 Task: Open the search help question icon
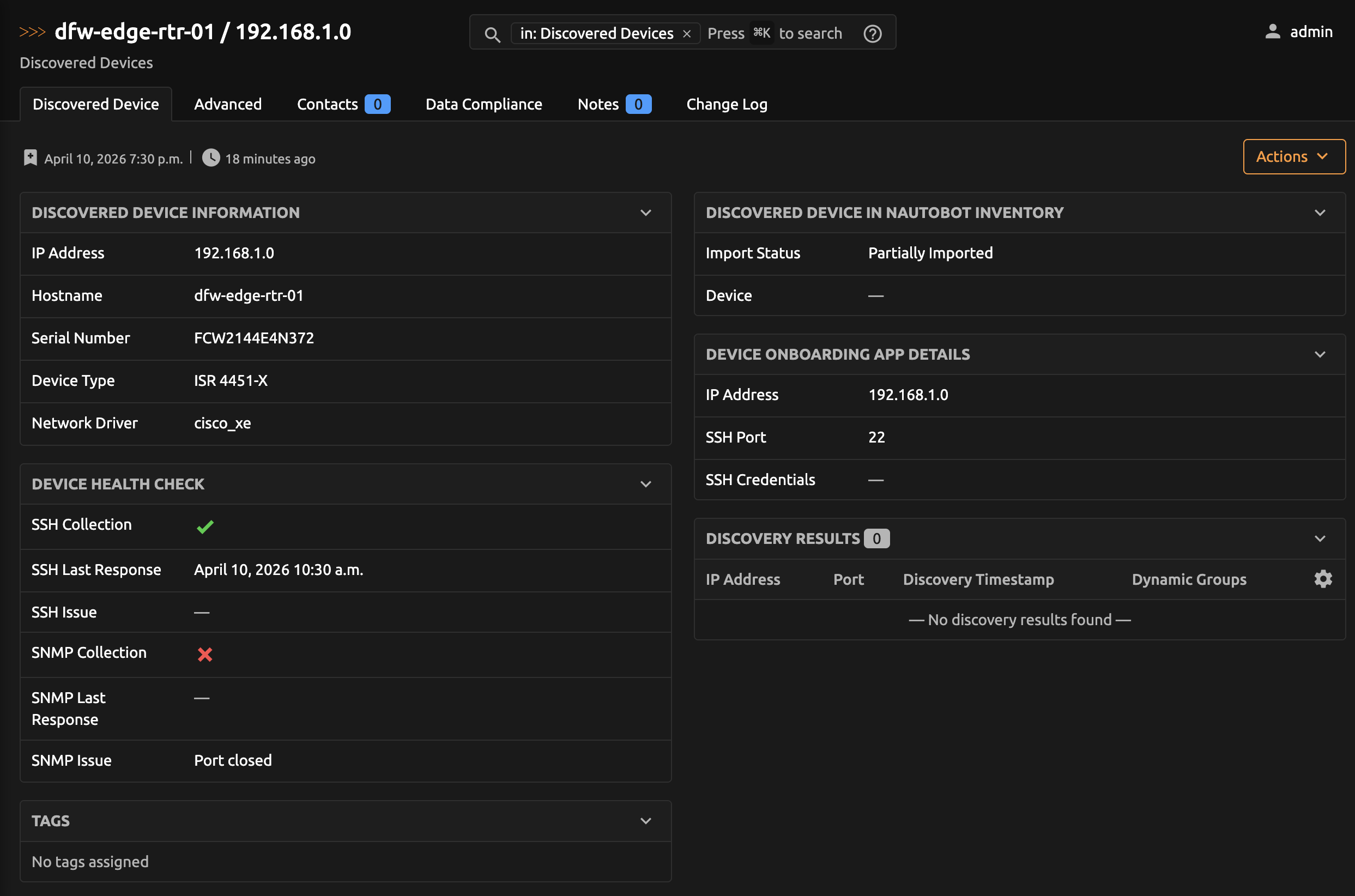point(872,34)
